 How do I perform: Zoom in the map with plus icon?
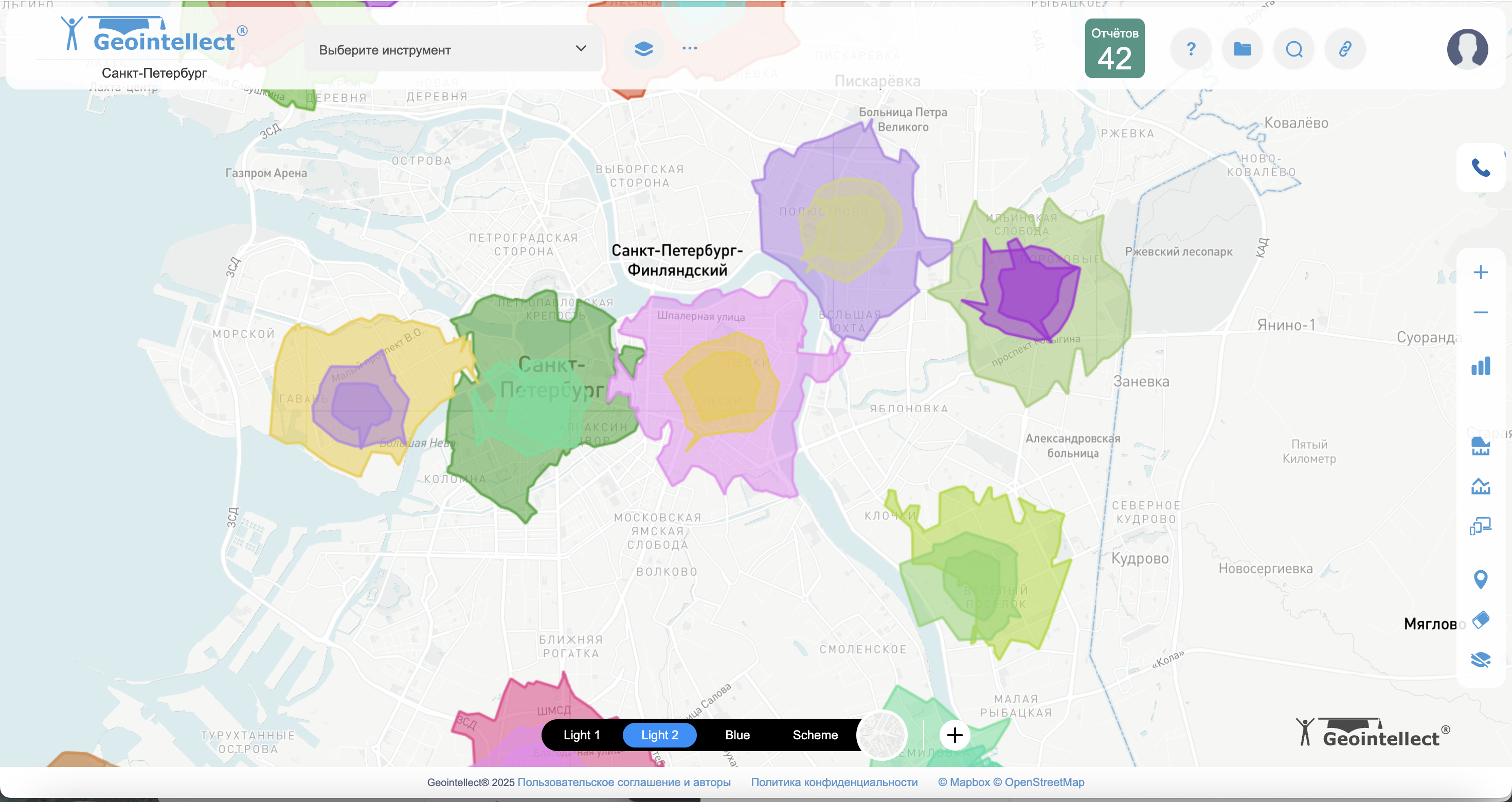[1480, 272]
